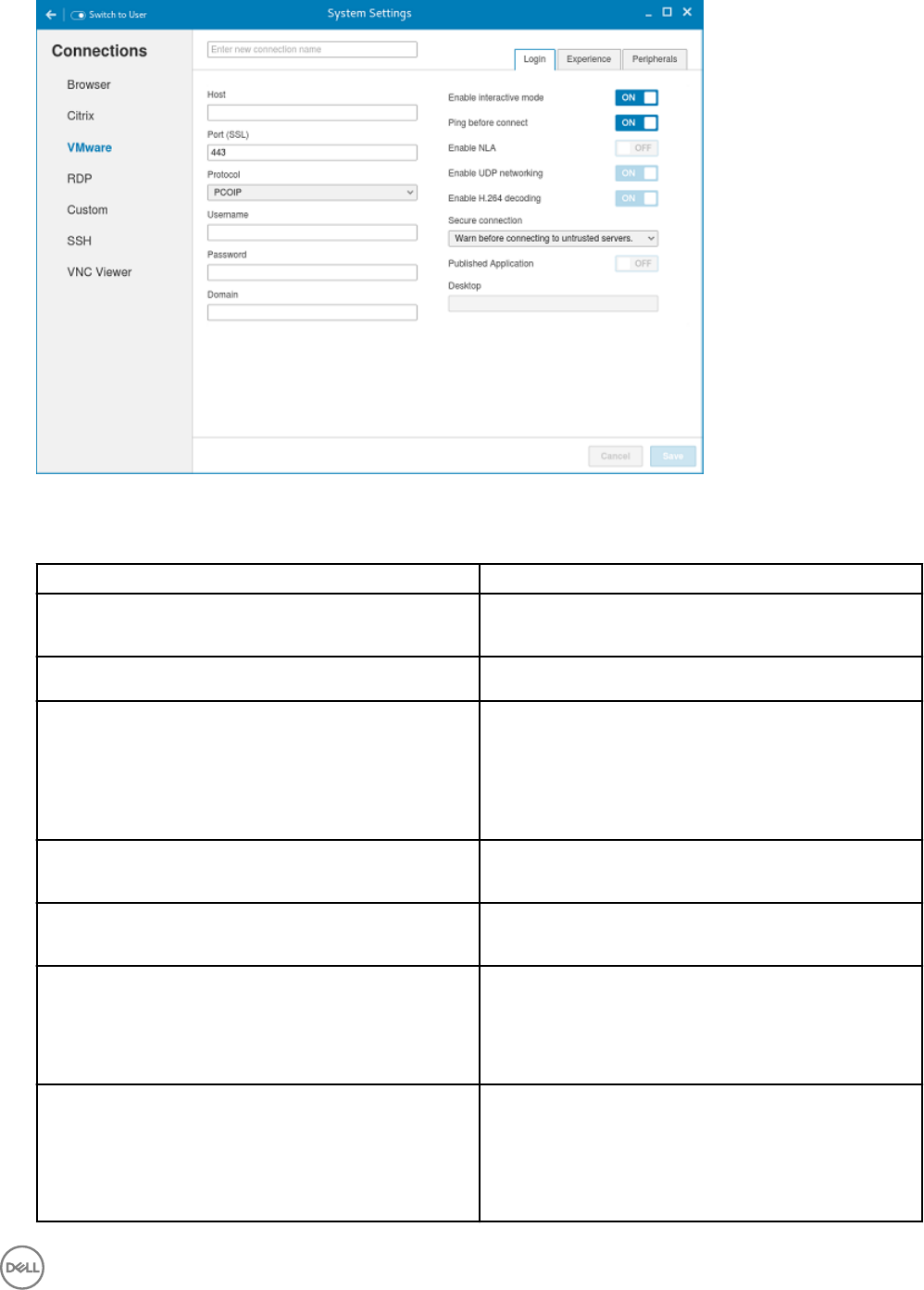Click the Port (SSL) field

(312, 153)
